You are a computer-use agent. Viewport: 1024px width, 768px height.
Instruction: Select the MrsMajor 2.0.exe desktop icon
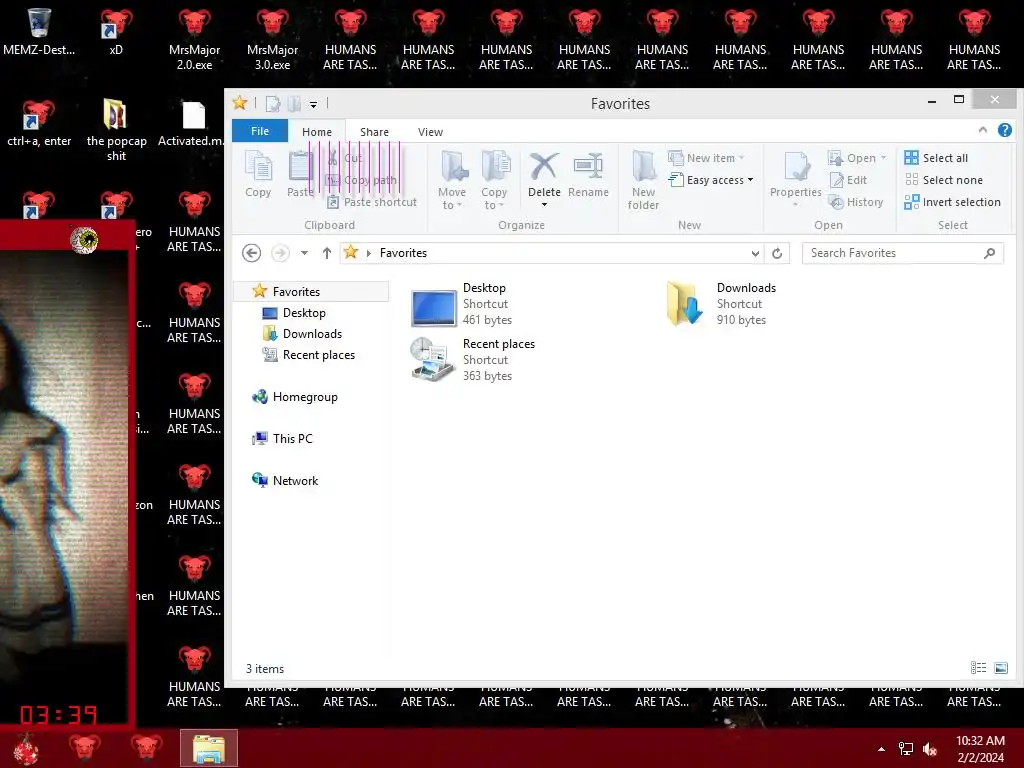tap(195, 39)
